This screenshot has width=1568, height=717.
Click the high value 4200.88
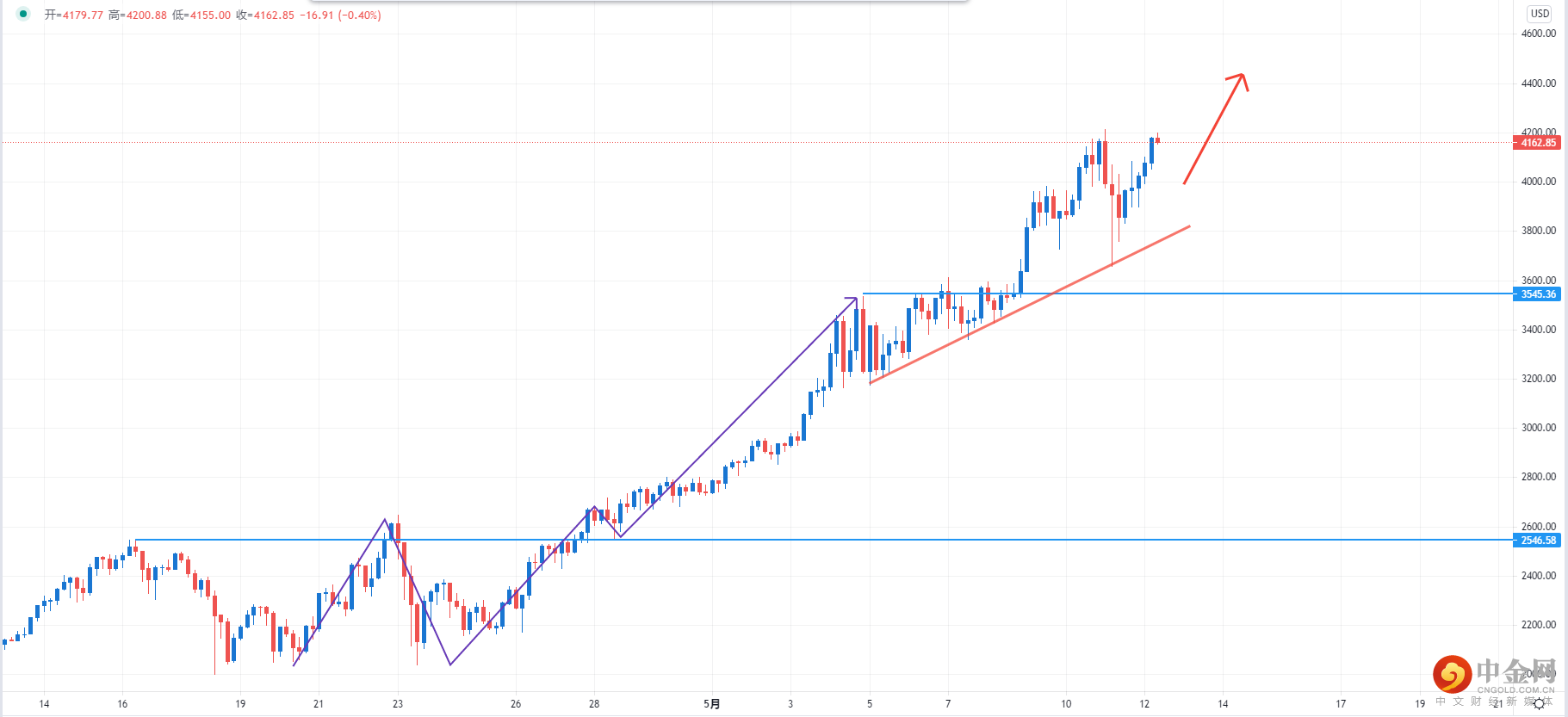coord(146,15)
